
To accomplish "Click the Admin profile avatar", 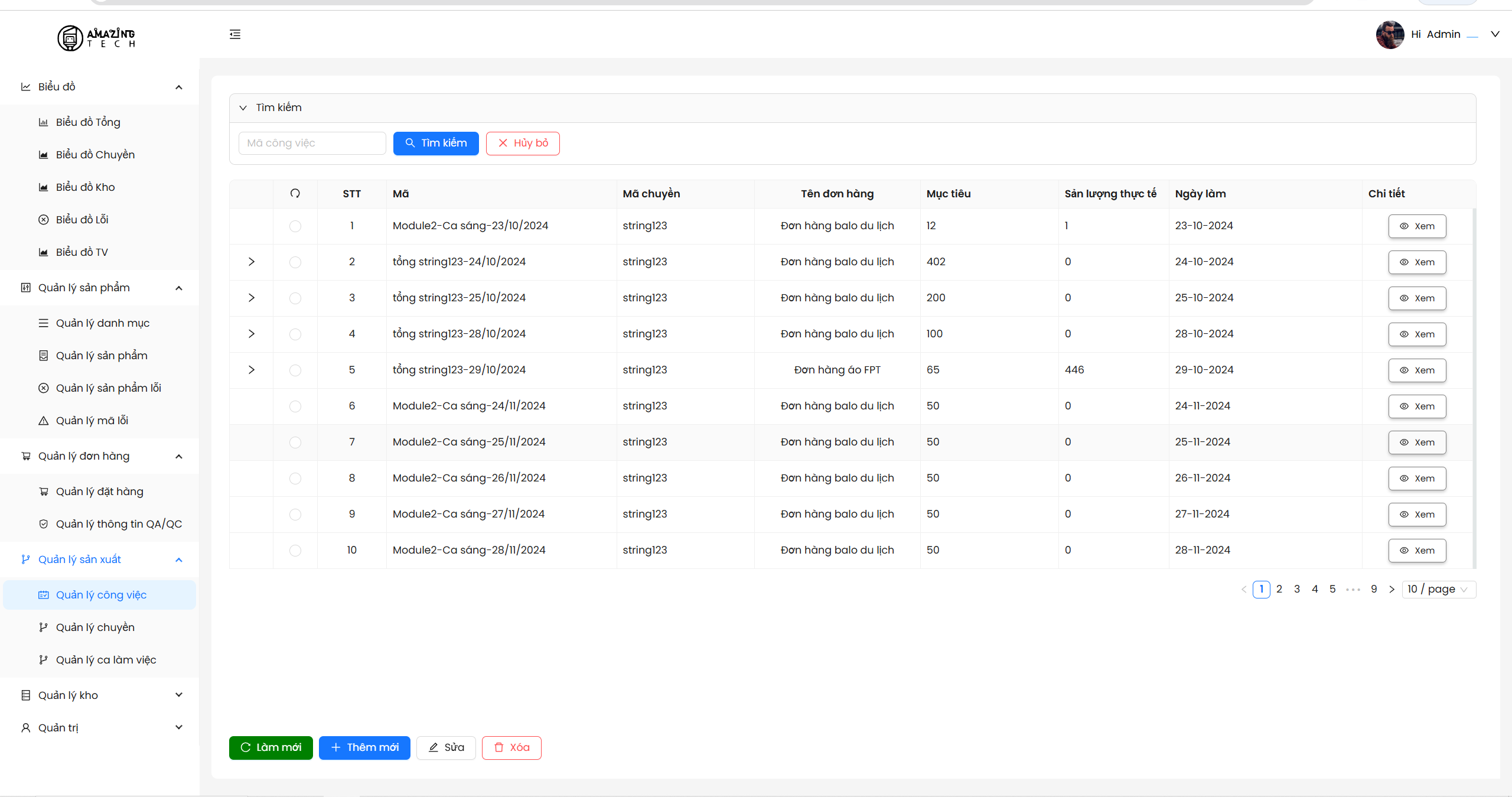I will point(1389,34).
